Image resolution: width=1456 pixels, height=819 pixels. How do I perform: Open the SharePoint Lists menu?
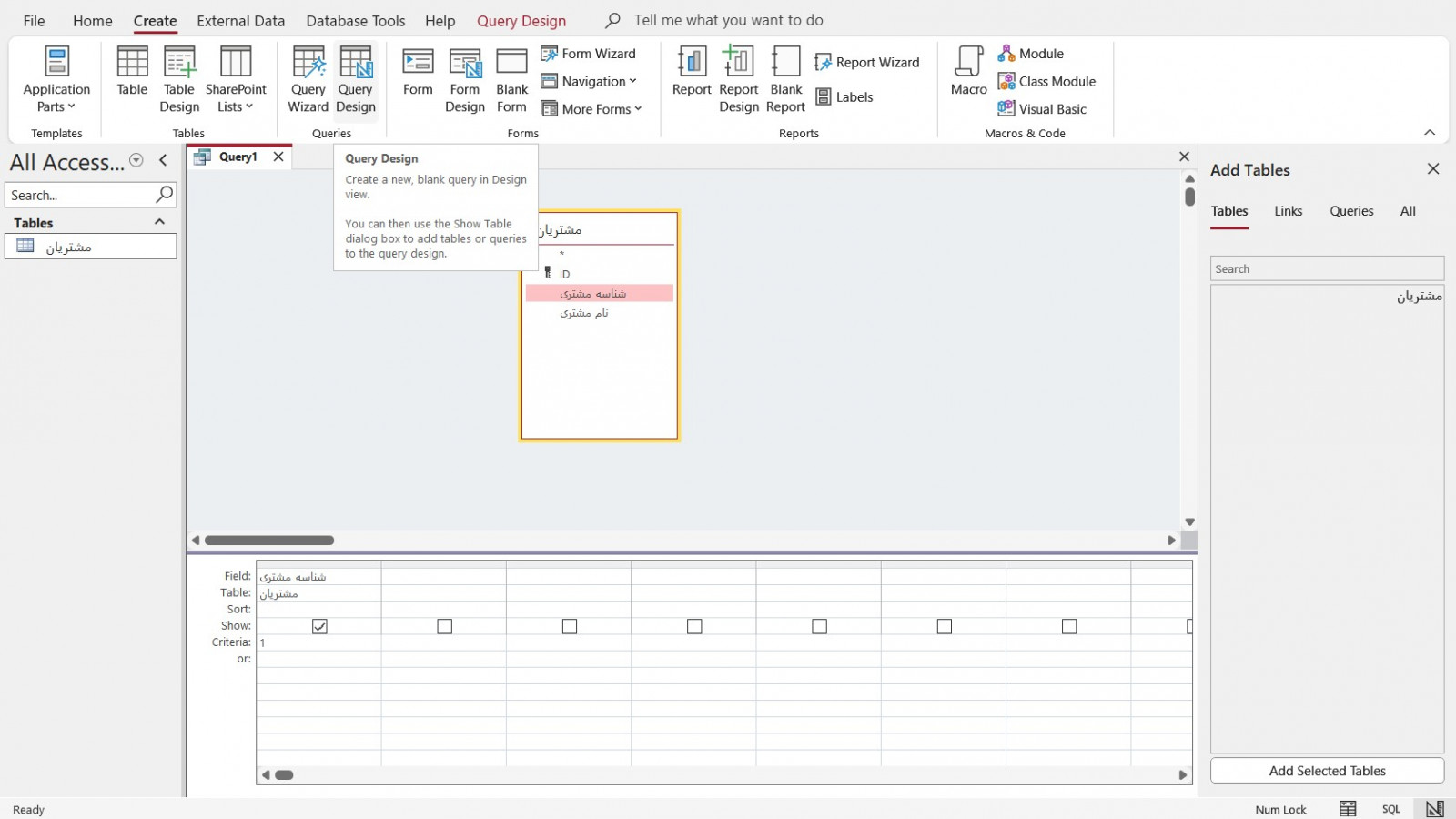pos(236,80)
